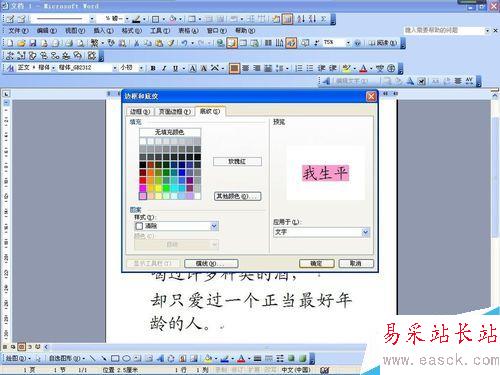The height and width of the screenshot is (375, 500).
Task: Open font name dropdown 楷体_GB2312
Action: (x=115, y=68)
